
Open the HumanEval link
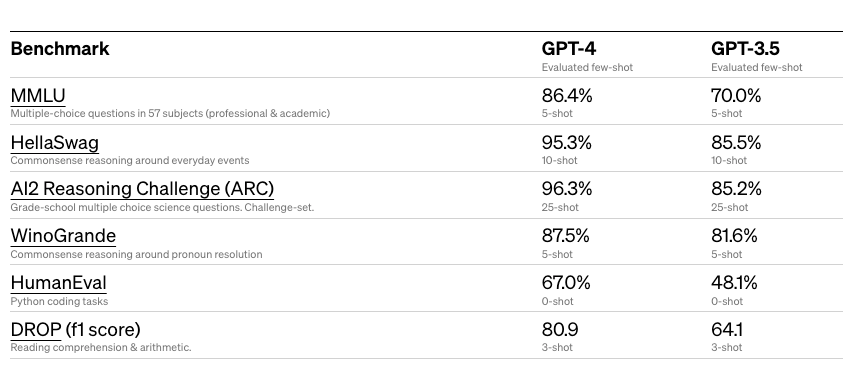click(59, 282)
